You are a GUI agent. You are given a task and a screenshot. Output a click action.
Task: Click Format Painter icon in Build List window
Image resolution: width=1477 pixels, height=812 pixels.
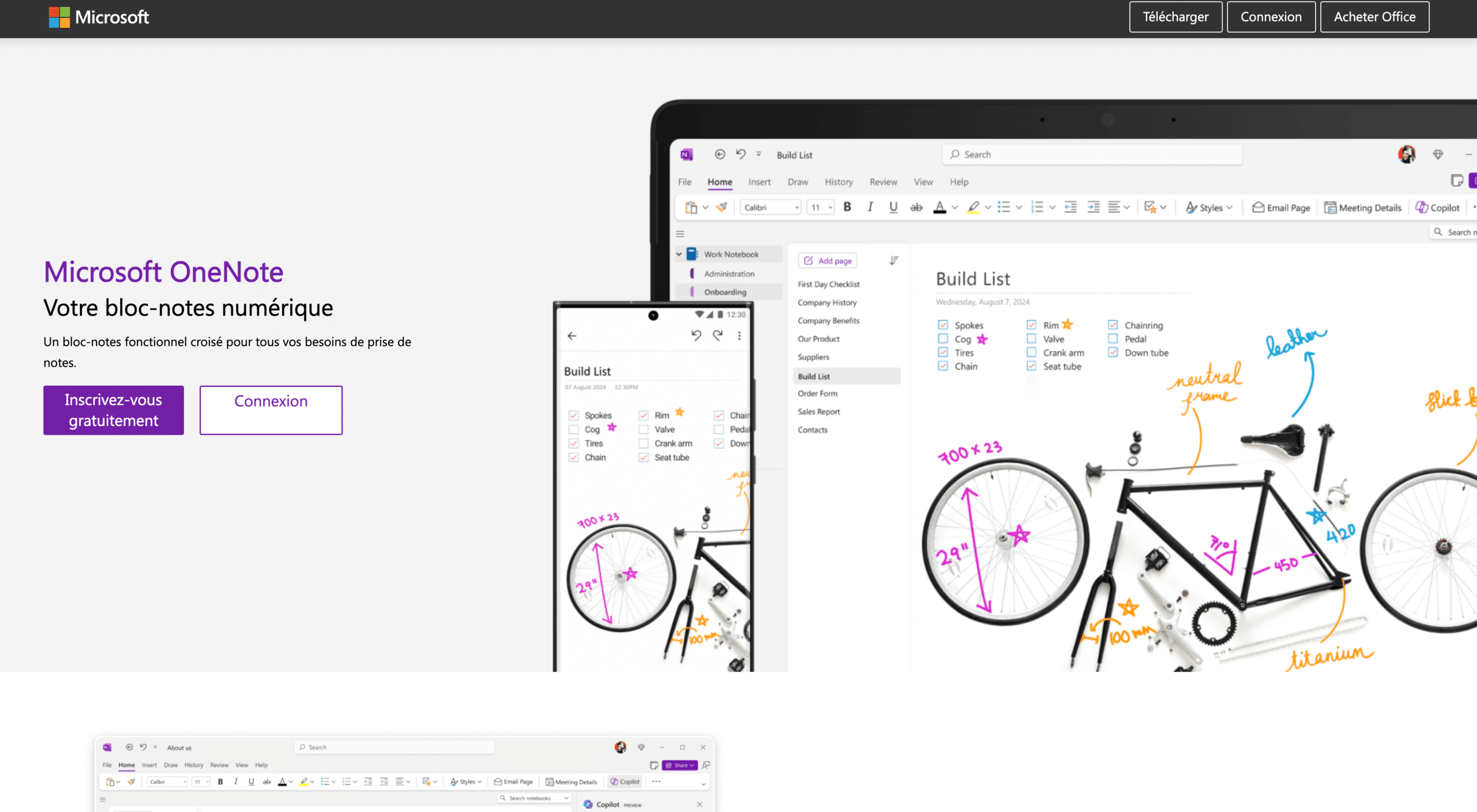pos(721,207)
